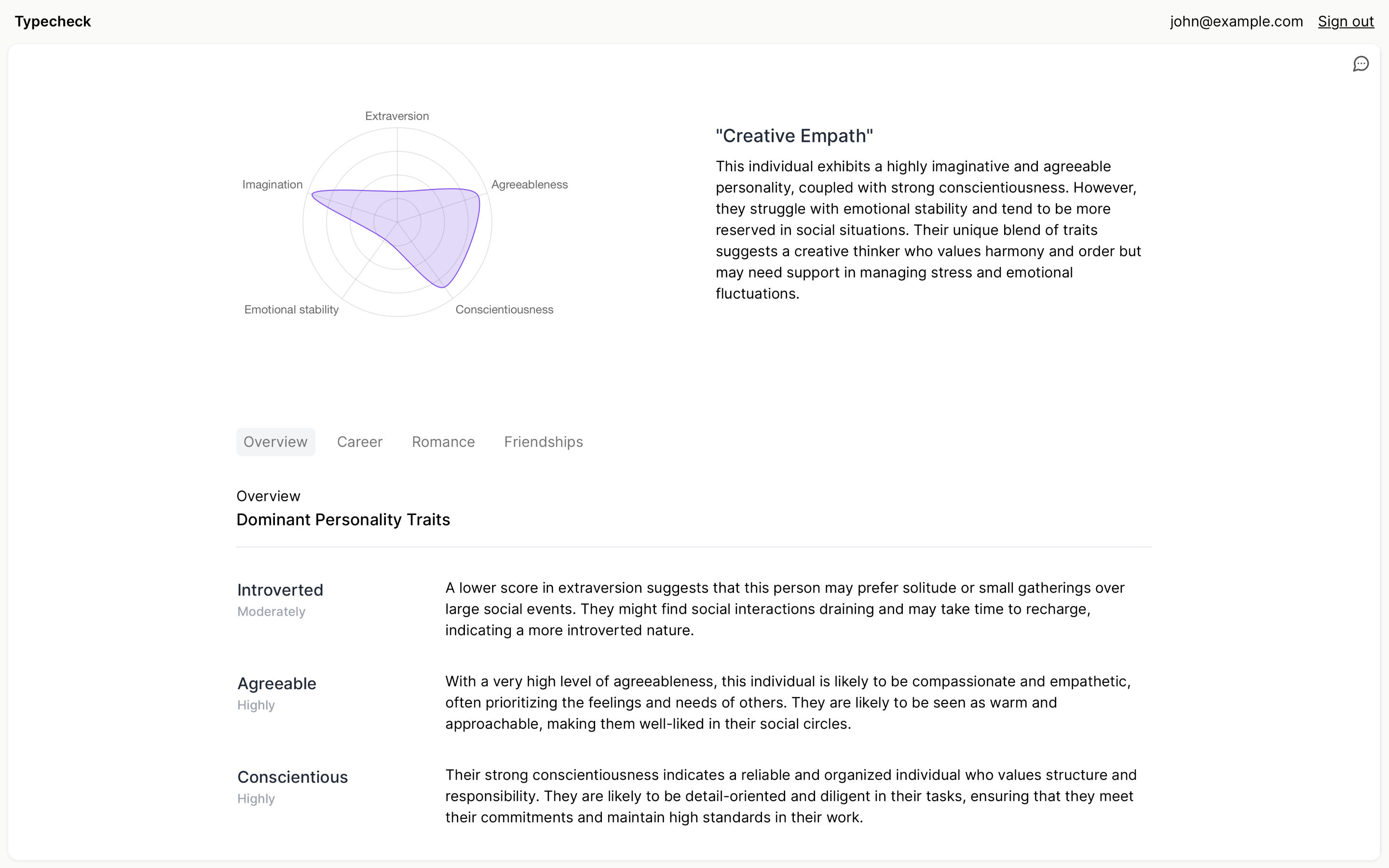Click the Imagination label on radar chart

(272, 185)
